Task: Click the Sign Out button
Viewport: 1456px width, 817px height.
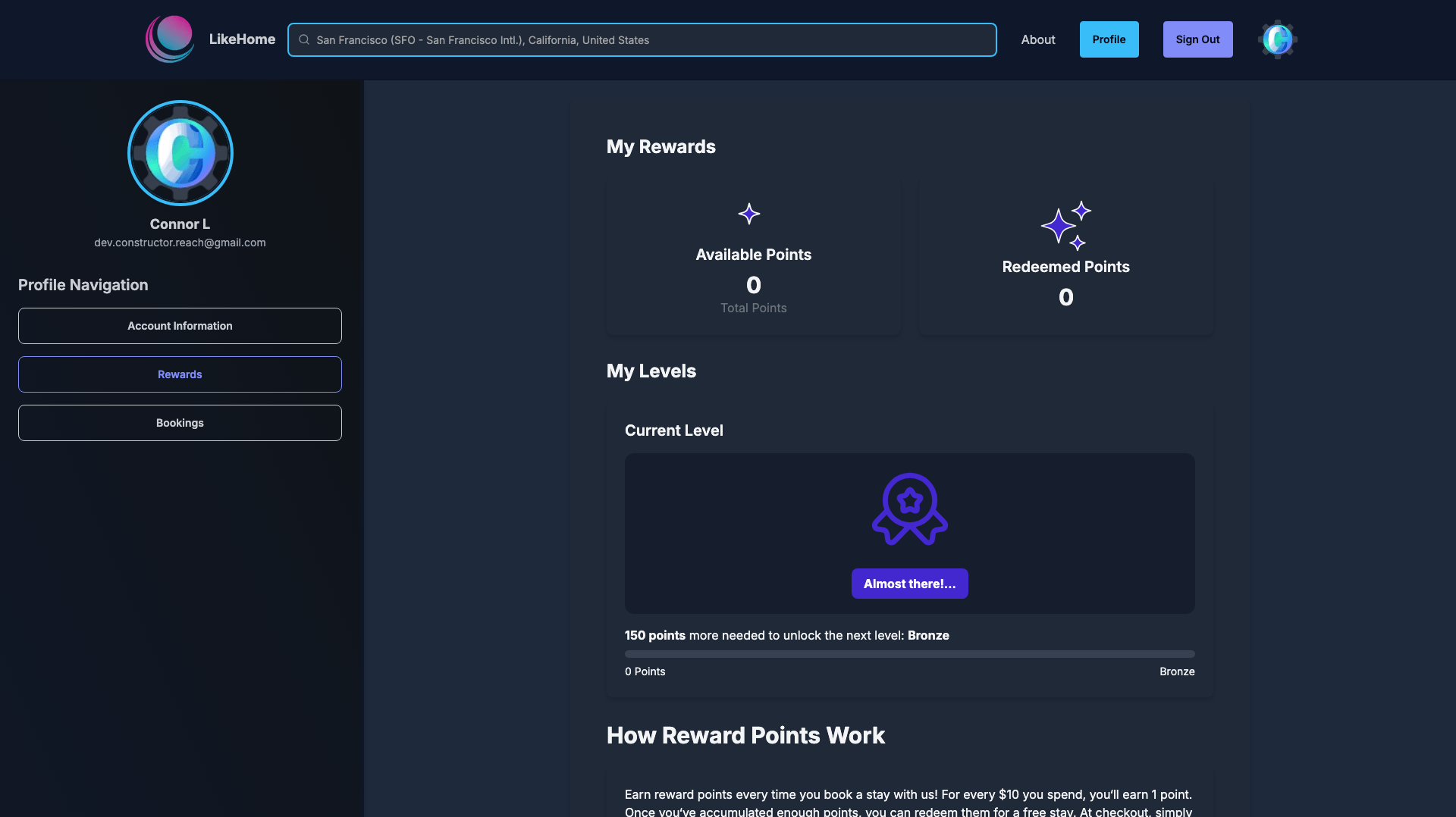Action: coord(1197,39)
